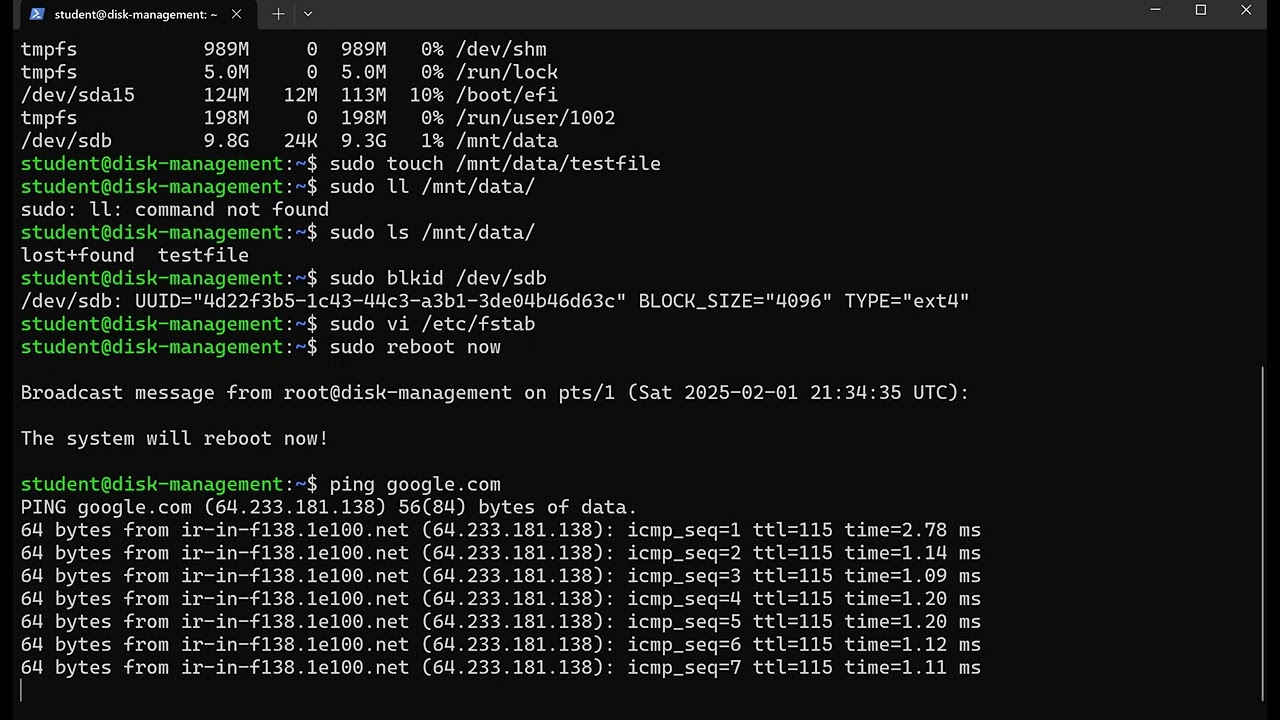Minimize the terminal window
Viewport: 1280px width, 720px height.
coord(1155,11)
